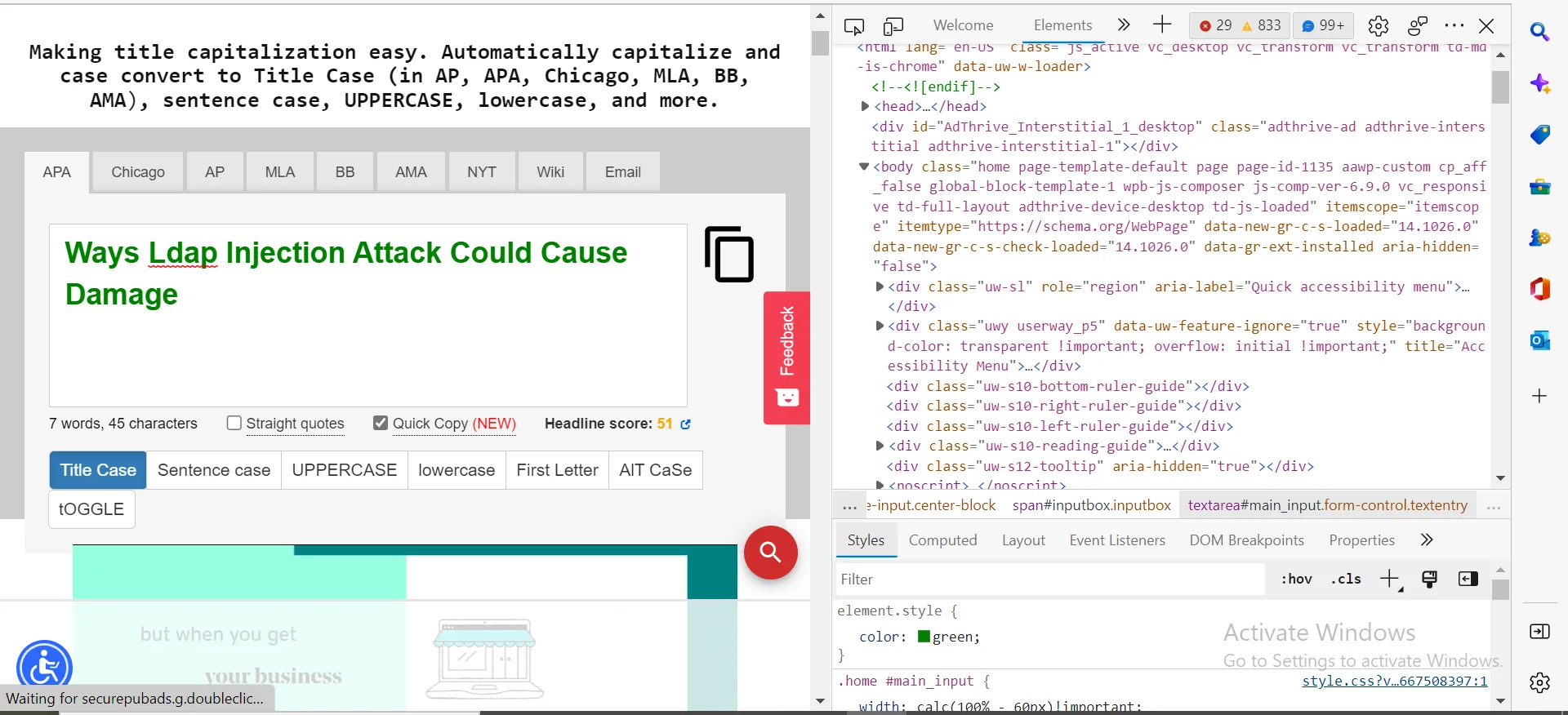Screen dimensions: 1568x715
Task: Open Copilot sparkle icon in sidebar
Action: click(x=1540, y=83)
